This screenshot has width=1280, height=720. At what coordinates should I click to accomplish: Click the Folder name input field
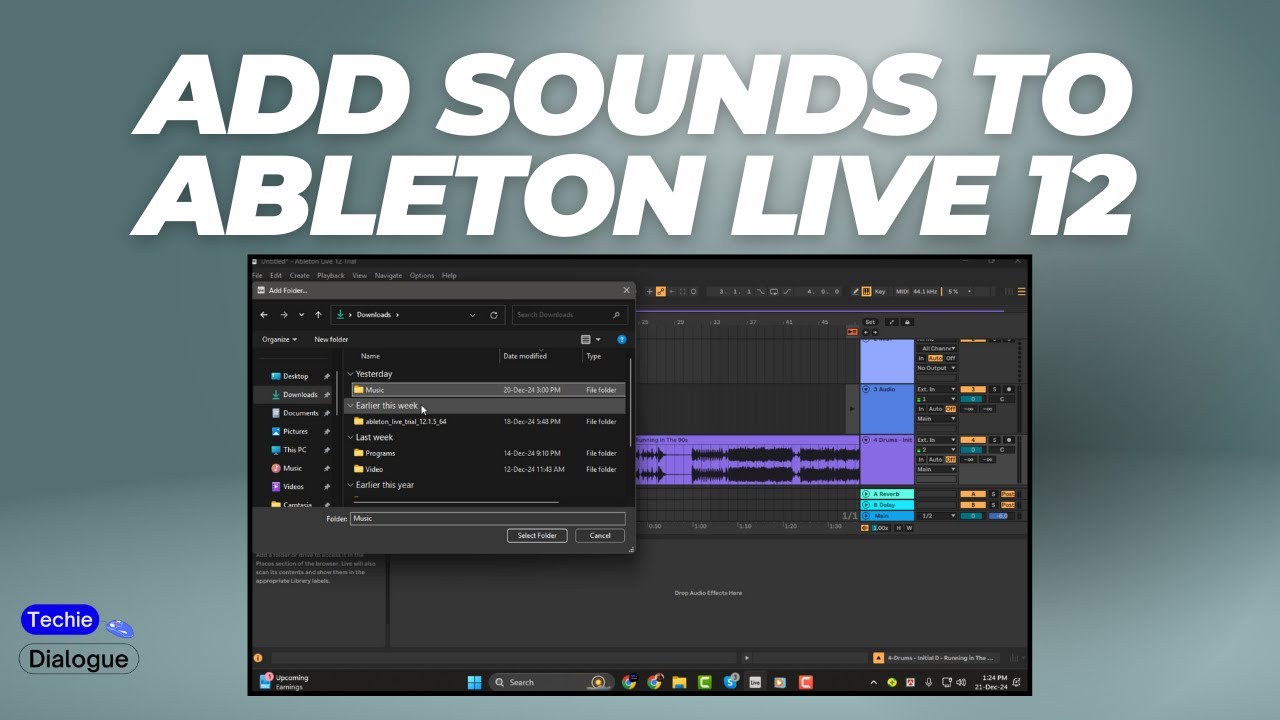[x=488, y=518]
